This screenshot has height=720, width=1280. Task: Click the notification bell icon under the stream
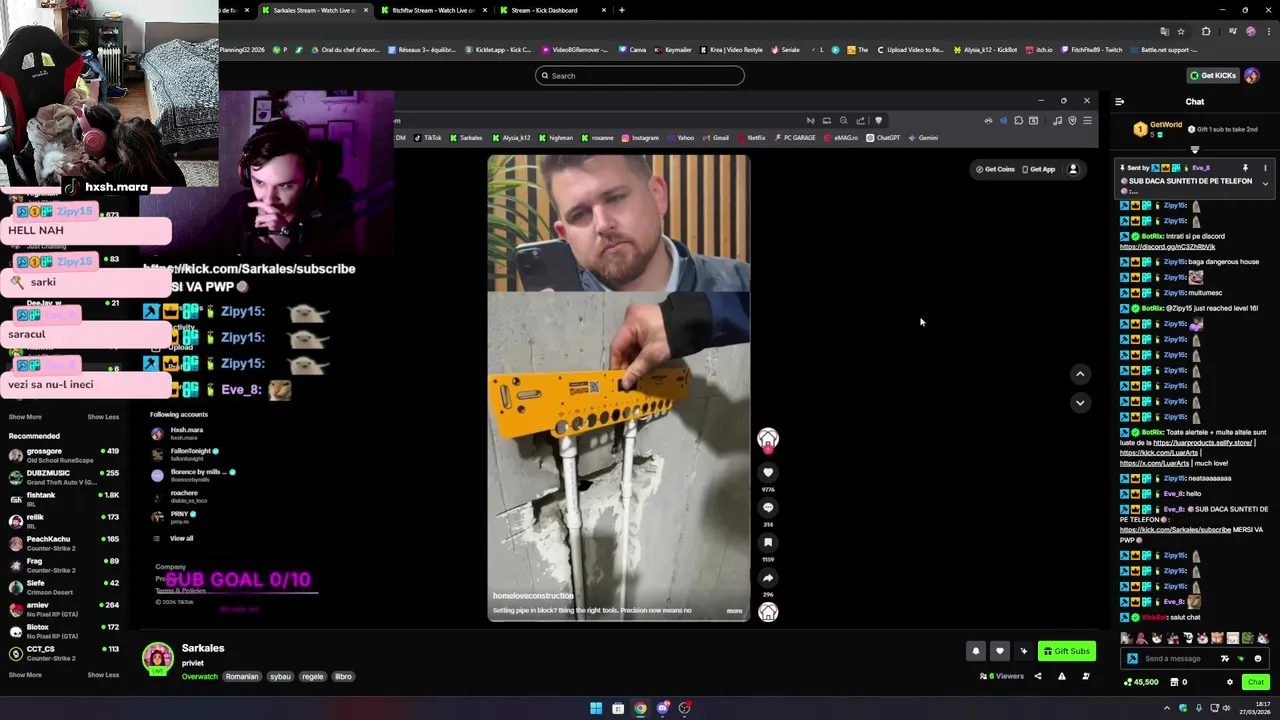(x=976, y=651)
